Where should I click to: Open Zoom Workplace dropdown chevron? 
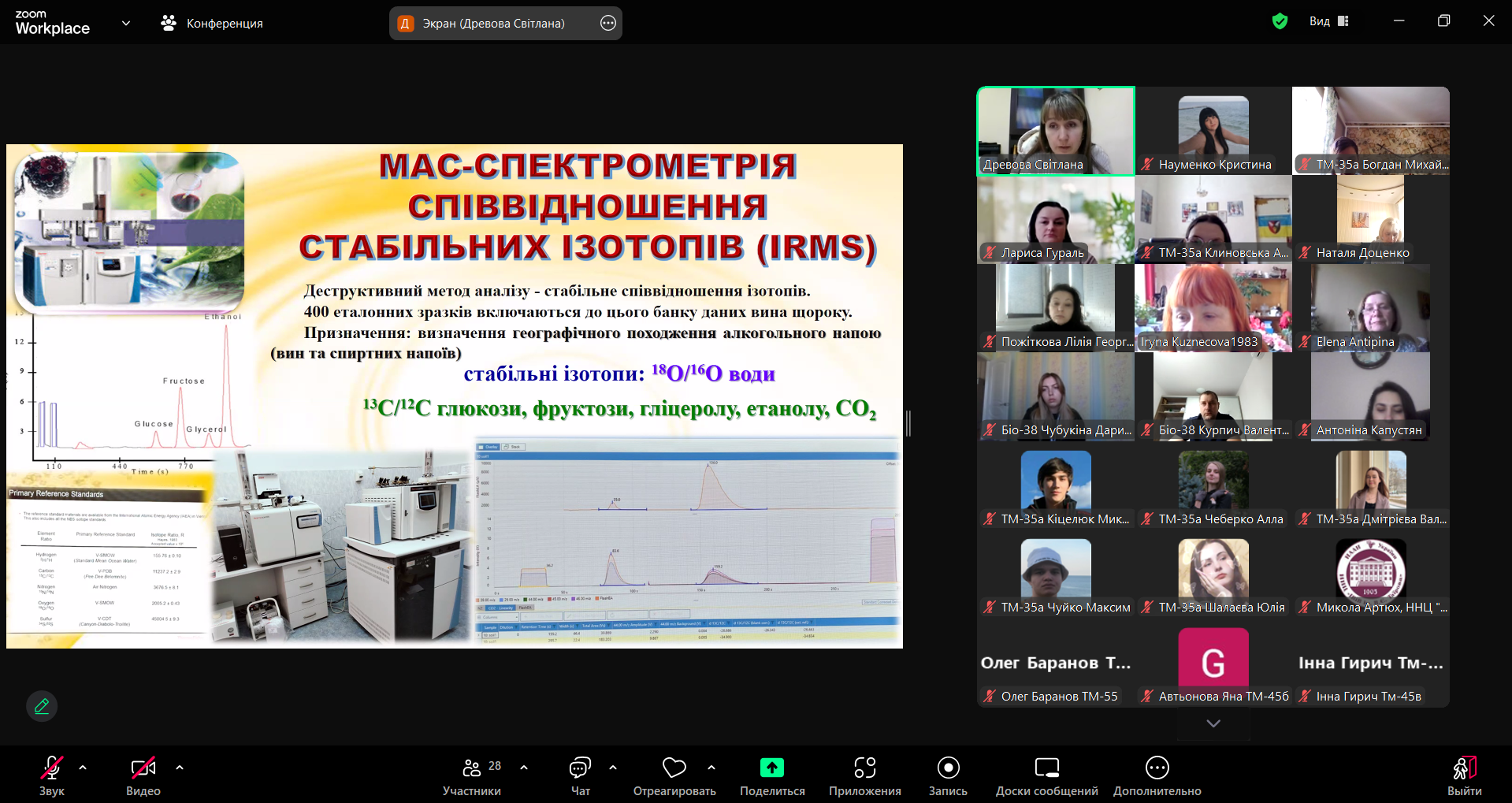coord(126,23)
